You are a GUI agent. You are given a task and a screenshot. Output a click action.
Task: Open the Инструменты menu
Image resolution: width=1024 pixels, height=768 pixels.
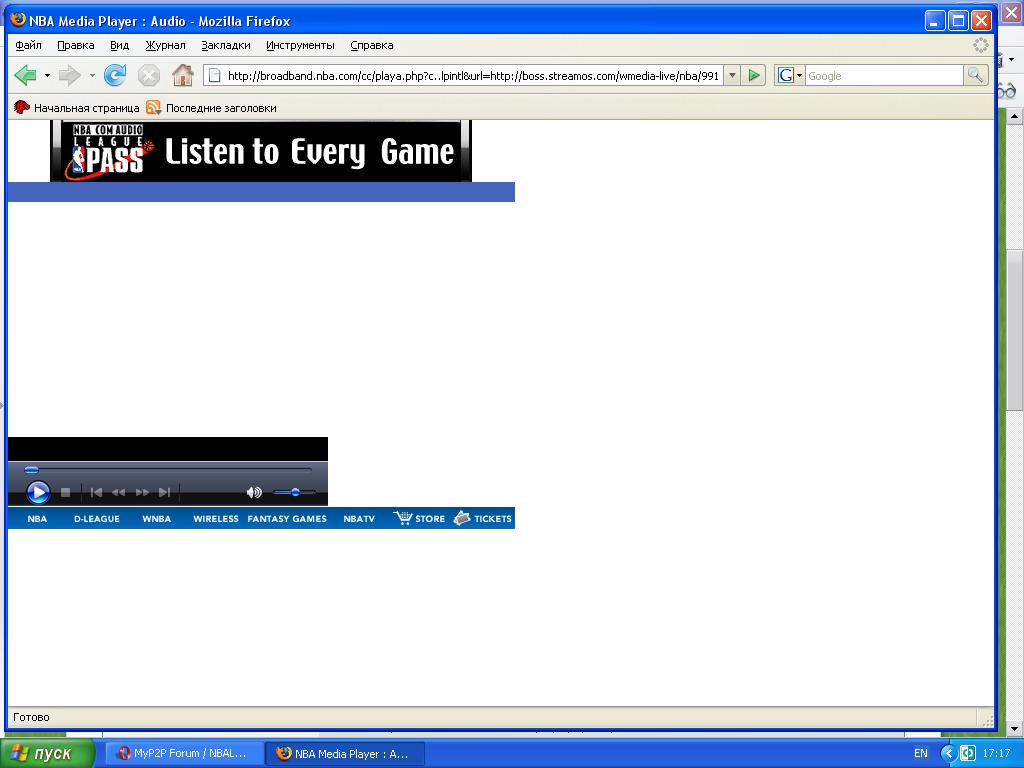pyautogui.click(x=300, y=45)
